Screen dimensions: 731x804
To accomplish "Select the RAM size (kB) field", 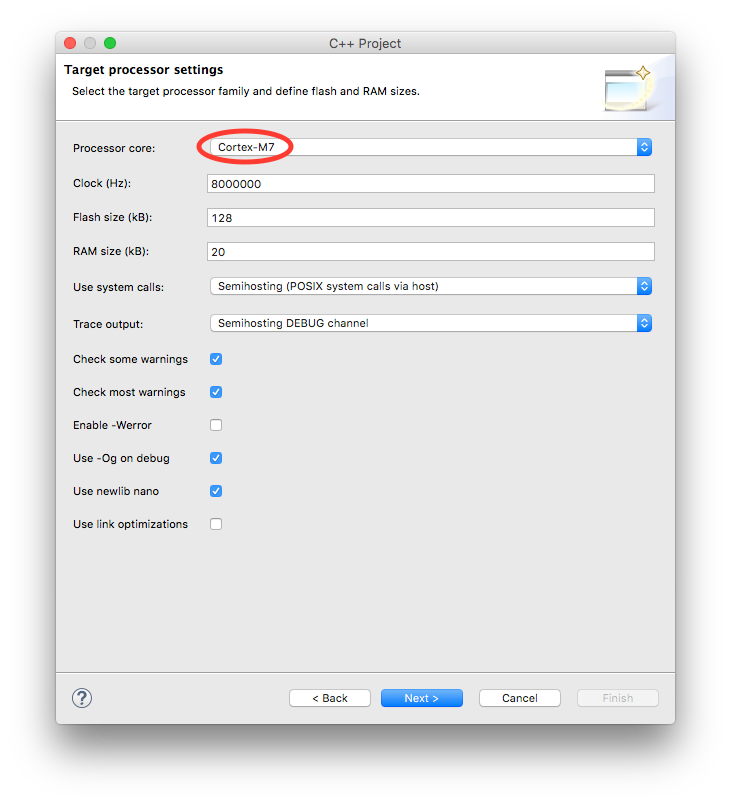I will point(430,251).
